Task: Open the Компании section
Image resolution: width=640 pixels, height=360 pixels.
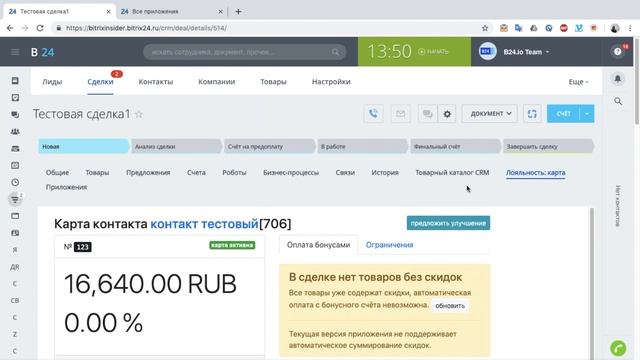Action: click(216, 82)
